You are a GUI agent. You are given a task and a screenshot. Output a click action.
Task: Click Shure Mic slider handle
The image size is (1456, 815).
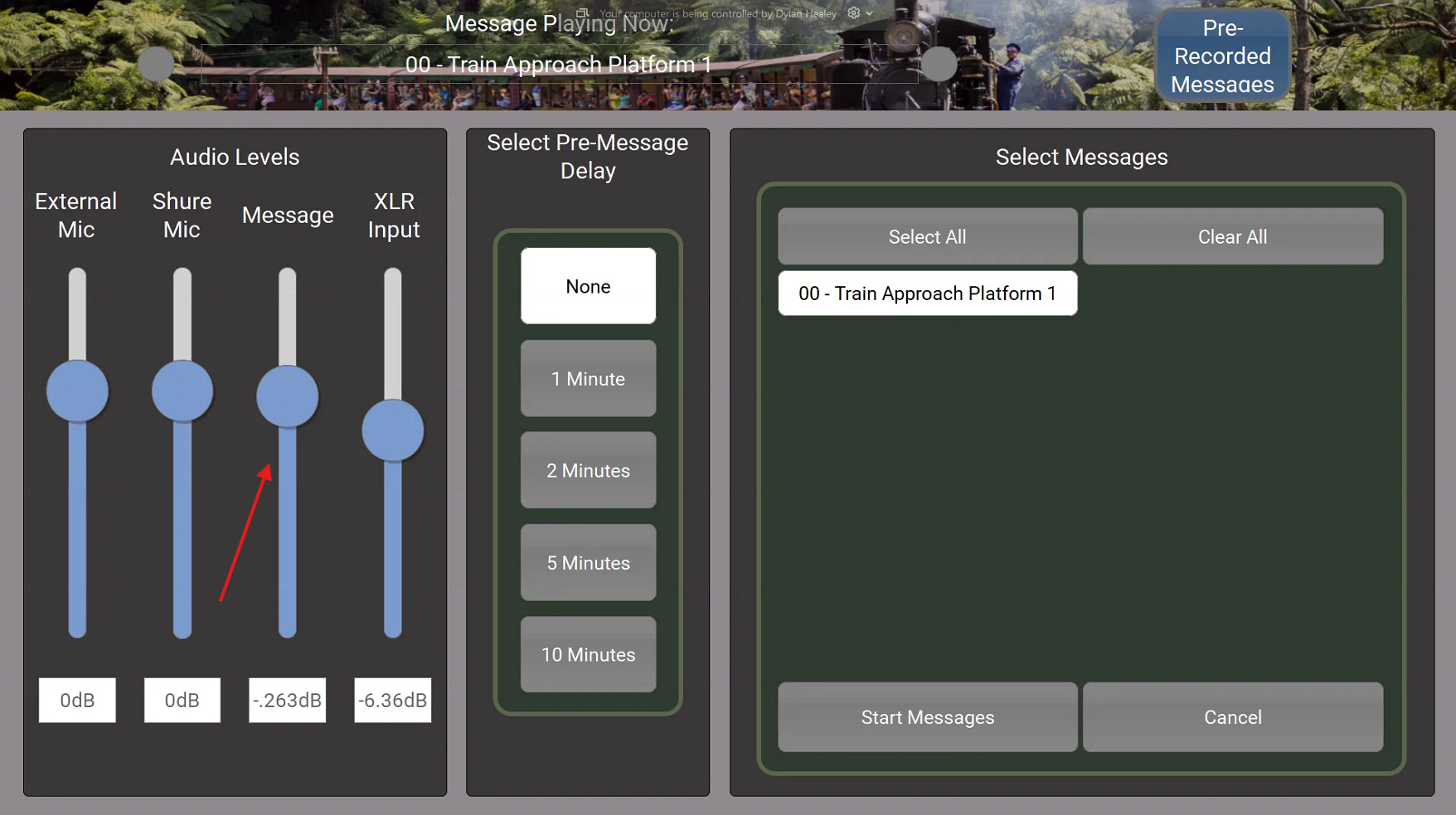click(x=182, y=391)
